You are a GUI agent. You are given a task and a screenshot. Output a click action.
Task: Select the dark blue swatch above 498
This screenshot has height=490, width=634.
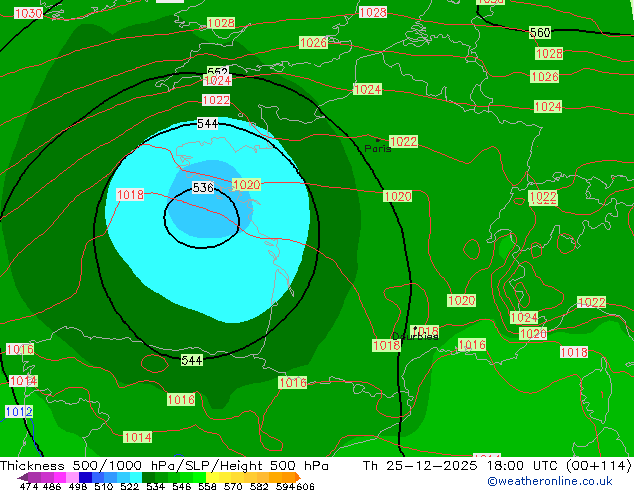click(85, 477)
